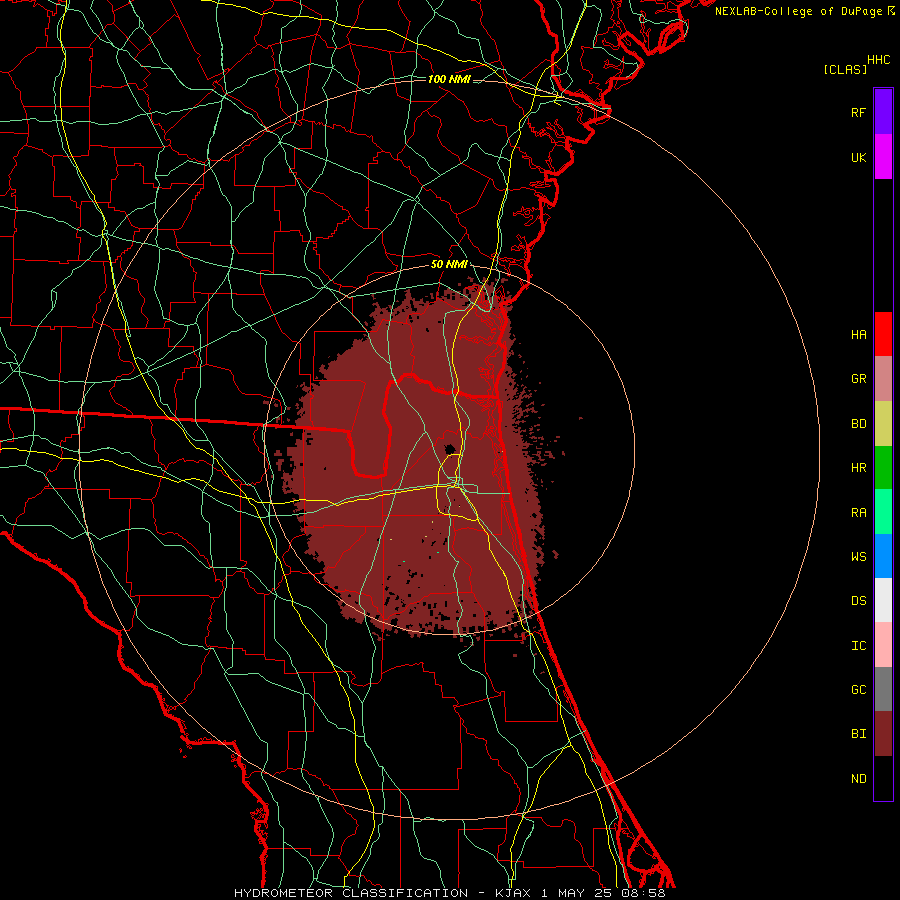Click the HA red legend swatch
The image size is (900, 900).
pyautogui.click(x=883, y=334)
